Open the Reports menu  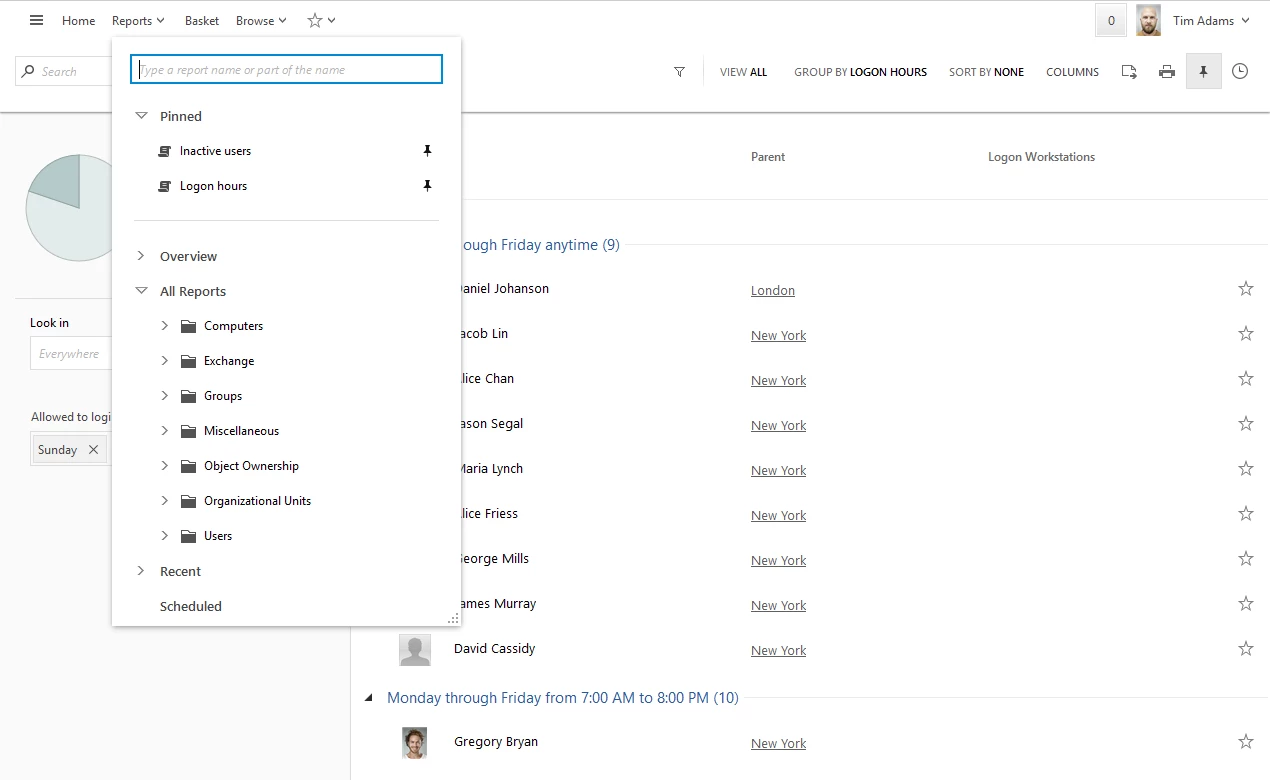tap(138, 20)
